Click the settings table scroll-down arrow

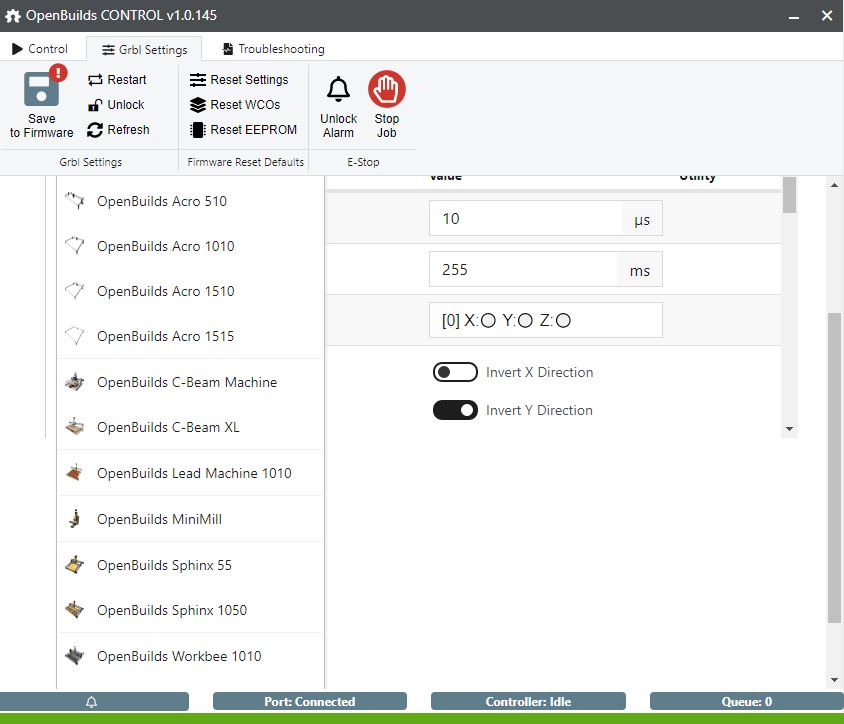790,429
